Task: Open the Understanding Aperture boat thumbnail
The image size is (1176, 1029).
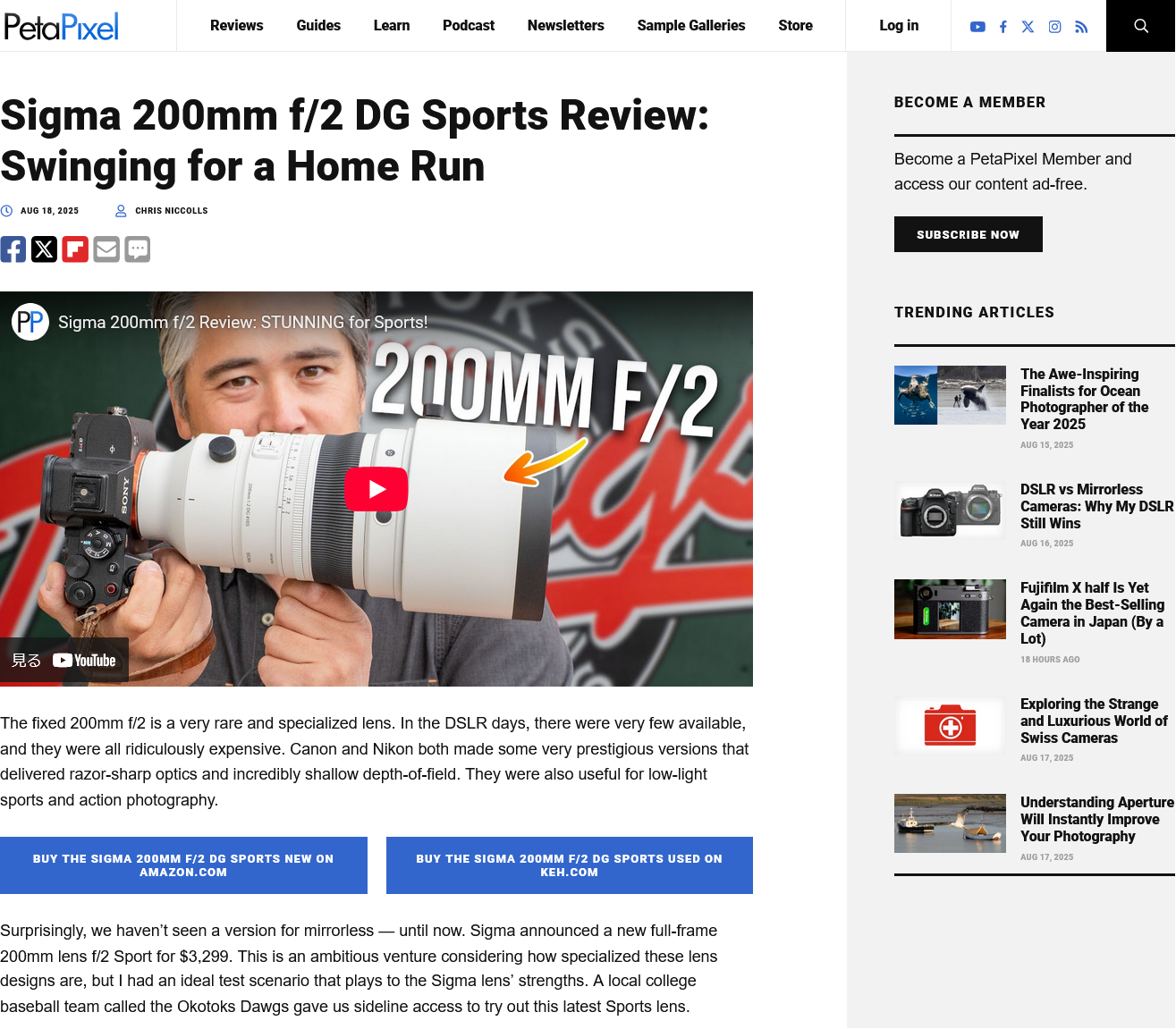Action: (950, 823)
